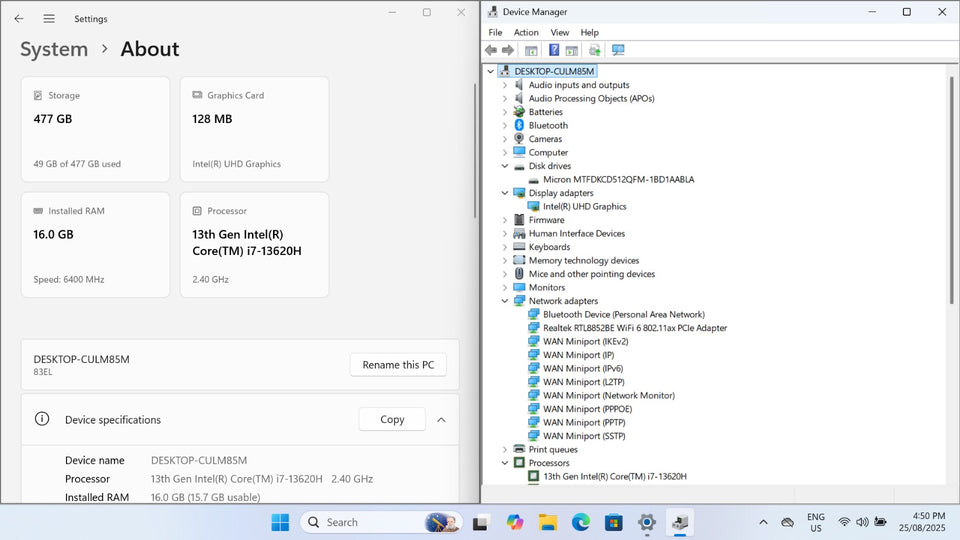Image resolution: width=960 pixels, height=540 pixels.
Task: Click ENG US language indicator
Action: pyautogui.click(x=816, y=522)
